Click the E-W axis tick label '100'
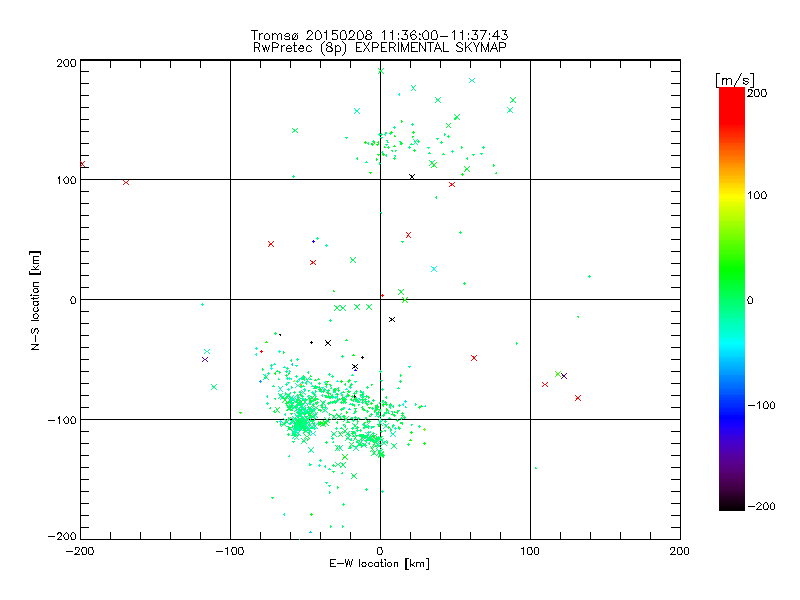Screen dimensions: 800x600 click(x=530, y=551)
